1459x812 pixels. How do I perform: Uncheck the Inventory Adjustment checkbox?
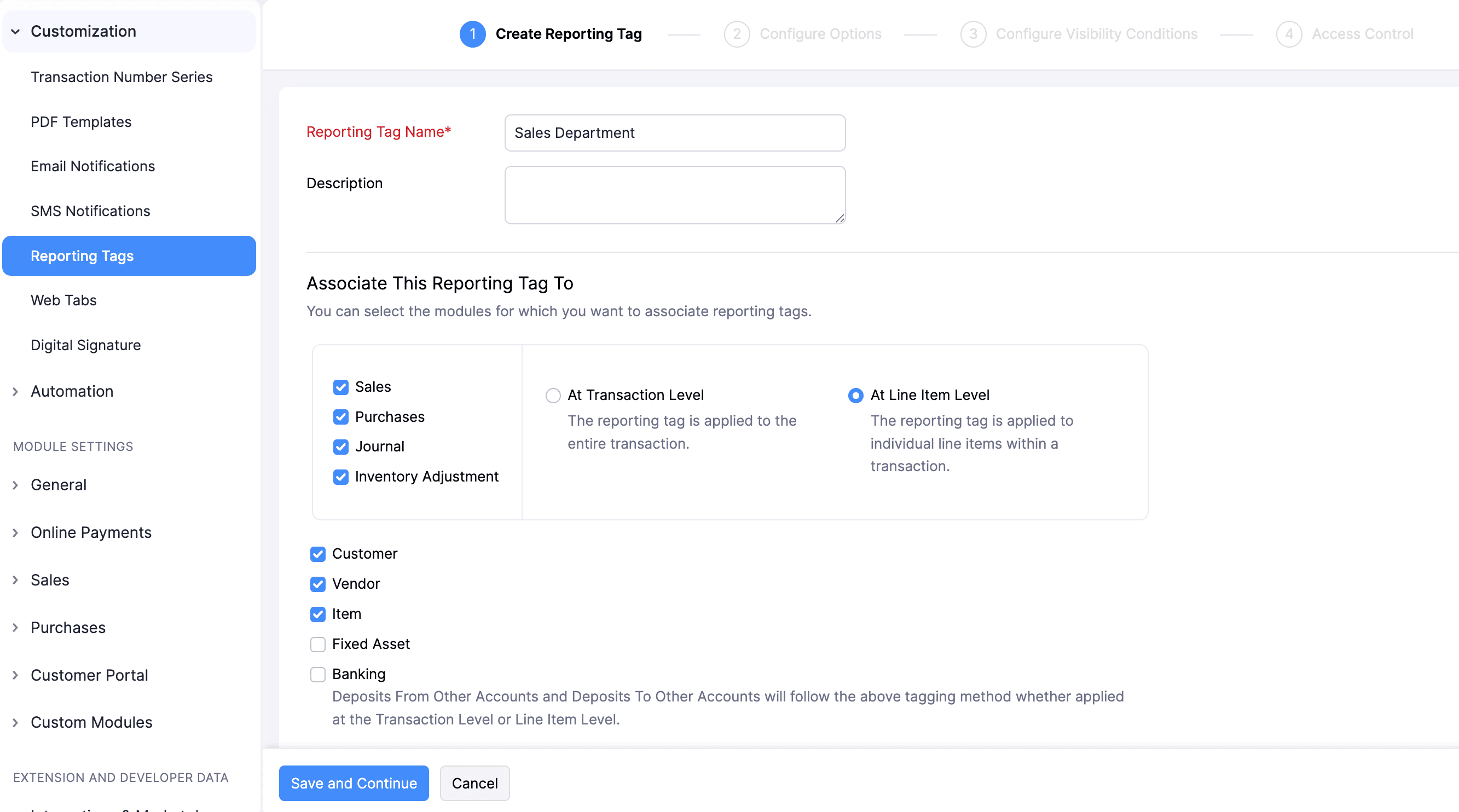(x=340, y=476)
